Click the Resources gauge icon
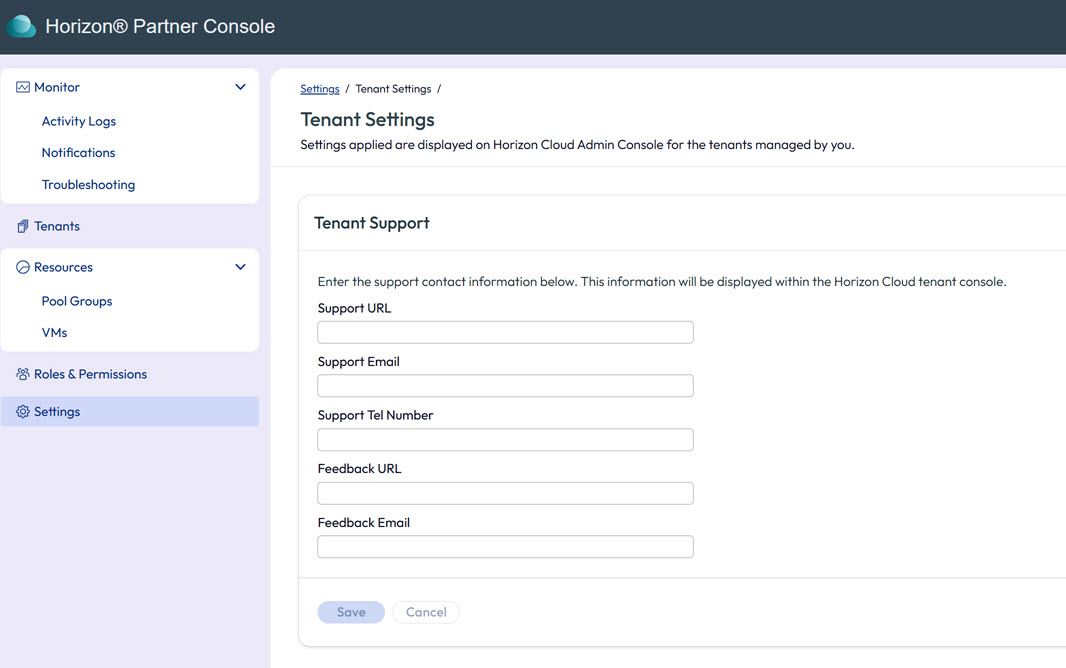 coord(22,267)
